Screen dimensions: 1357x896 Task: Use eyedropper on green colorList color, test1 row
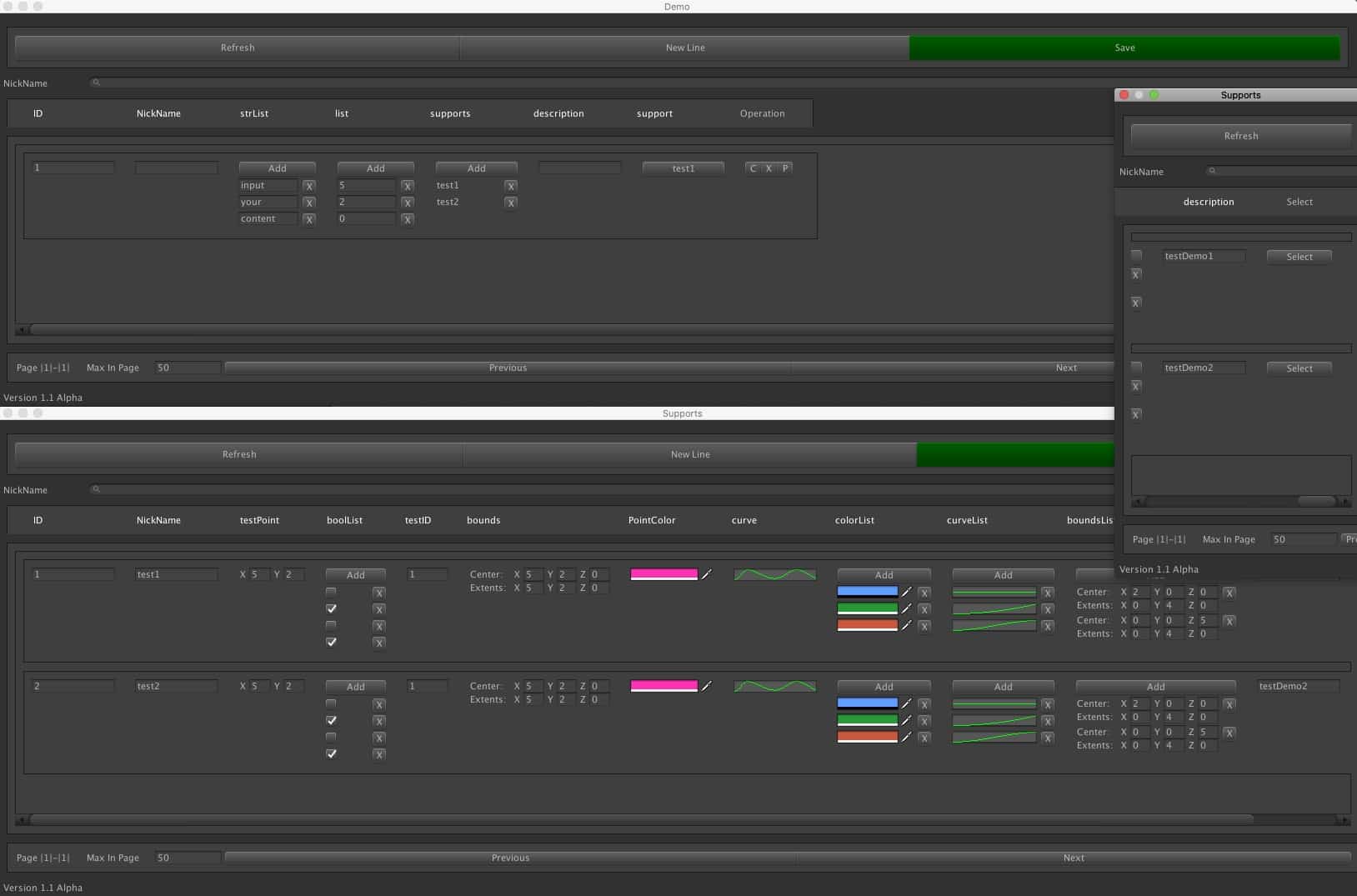pyautogui.click(x=906, y=608)
